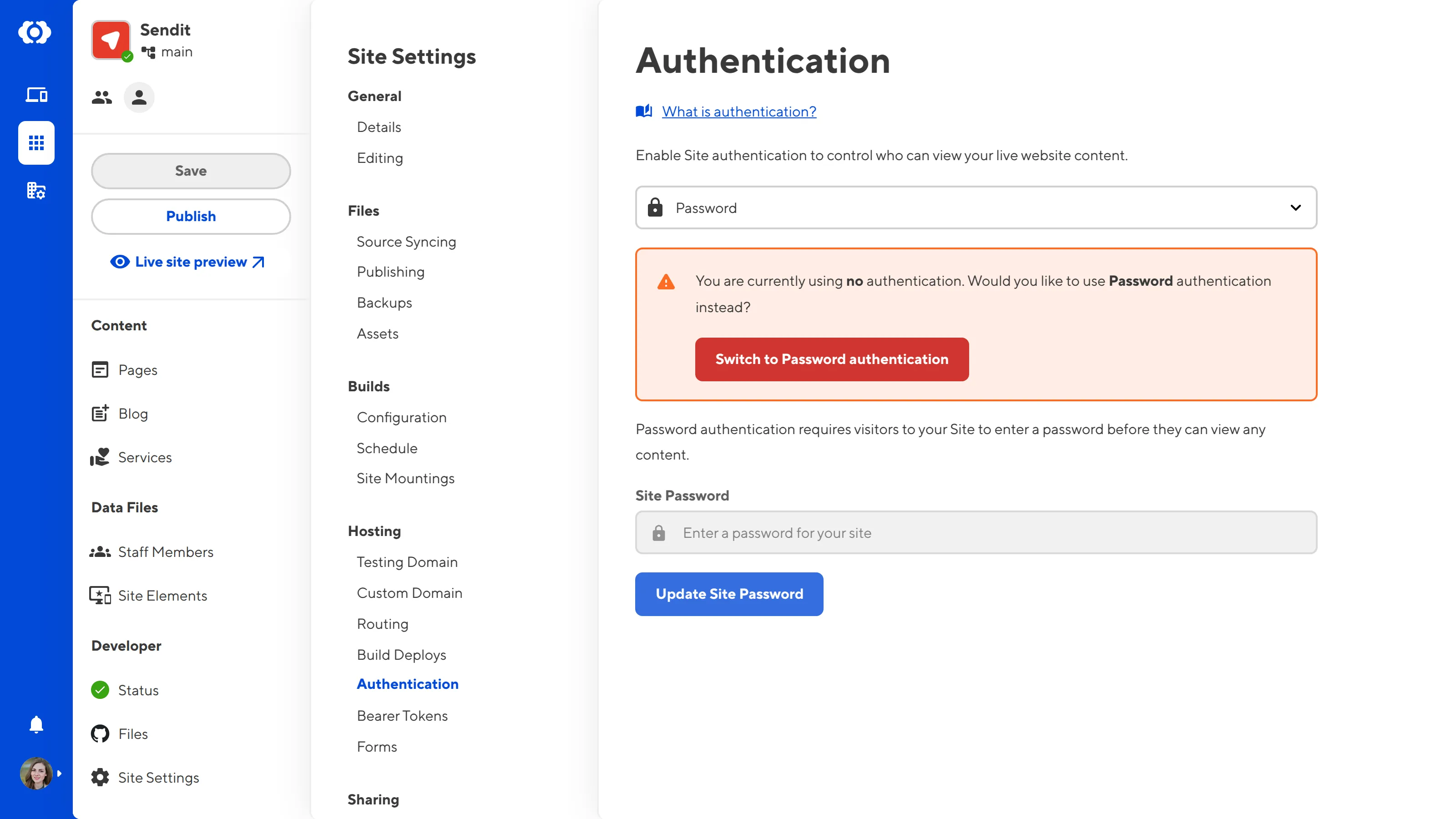This screenshot has width=1456, height=819.
Task: Click the Status green check icon
Action: pyautogui.click(x=100, y=689)
